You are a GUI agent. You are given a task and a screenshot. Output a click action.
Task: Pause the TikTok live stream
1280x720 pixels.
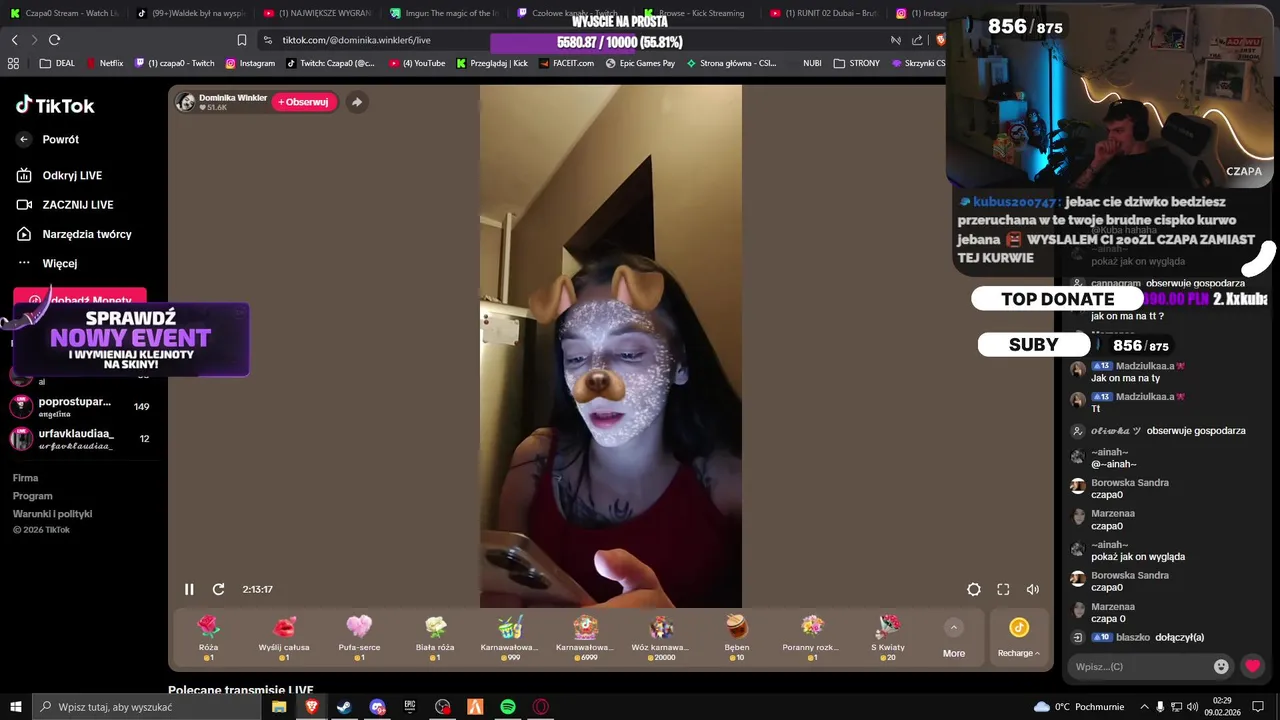pos(189,589)
